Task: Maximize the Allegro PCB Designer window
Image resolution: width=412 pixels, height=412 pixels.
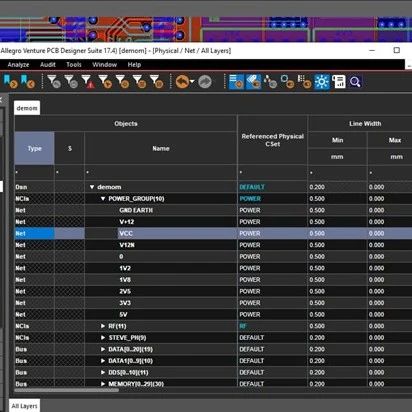Action: click(x=396, y=50)
